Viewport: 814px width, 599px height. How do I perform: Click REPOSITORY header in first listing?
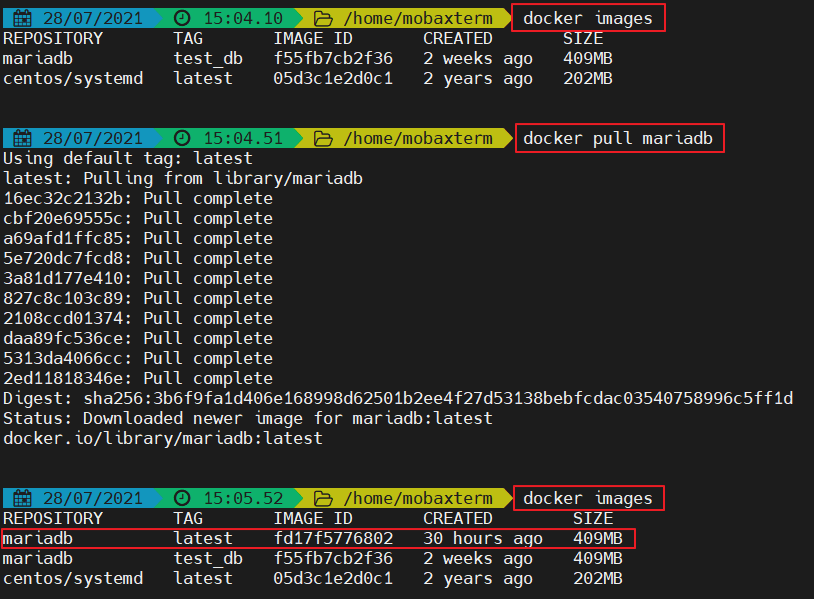[53, 38]
